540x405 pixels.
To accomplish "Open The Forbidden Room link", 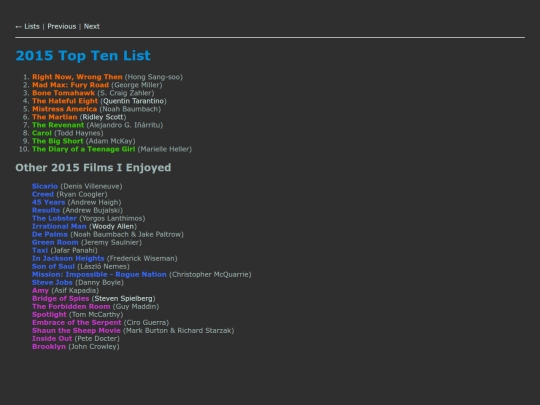I will (71, 307).
